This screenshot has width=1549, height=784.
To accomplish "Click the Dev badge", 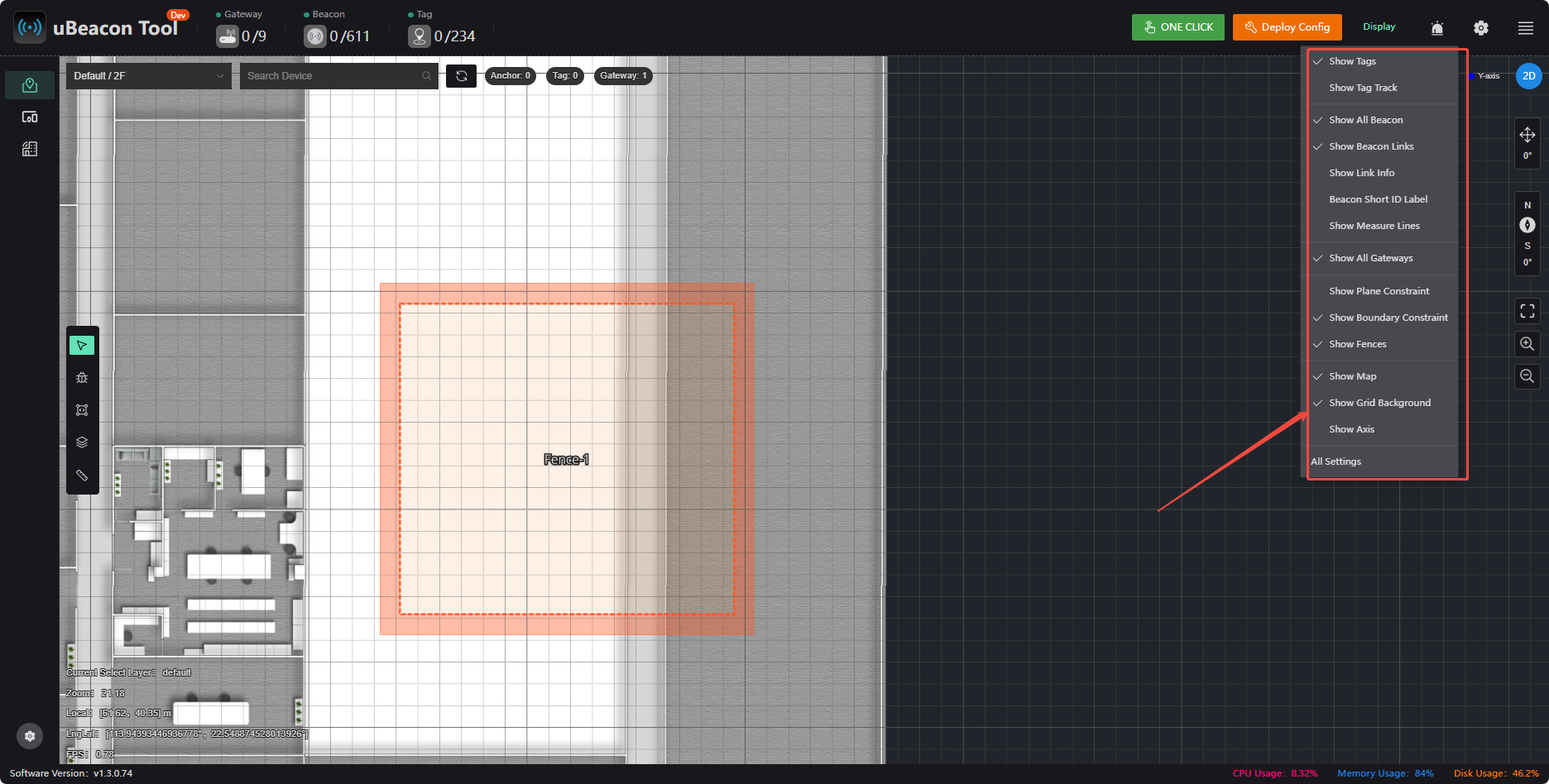I will 178,15.
